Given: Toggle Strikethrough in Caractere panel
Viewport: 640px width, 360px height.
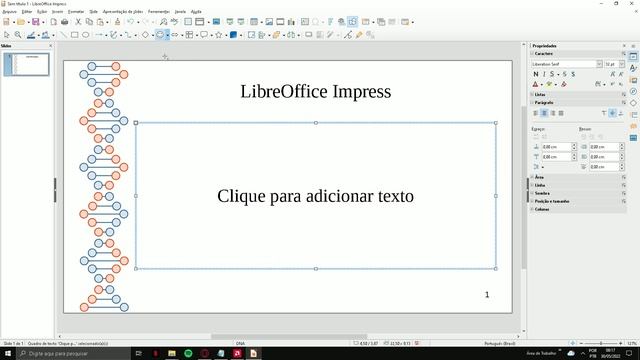Looking at the screenshot, I should (565, 74).
